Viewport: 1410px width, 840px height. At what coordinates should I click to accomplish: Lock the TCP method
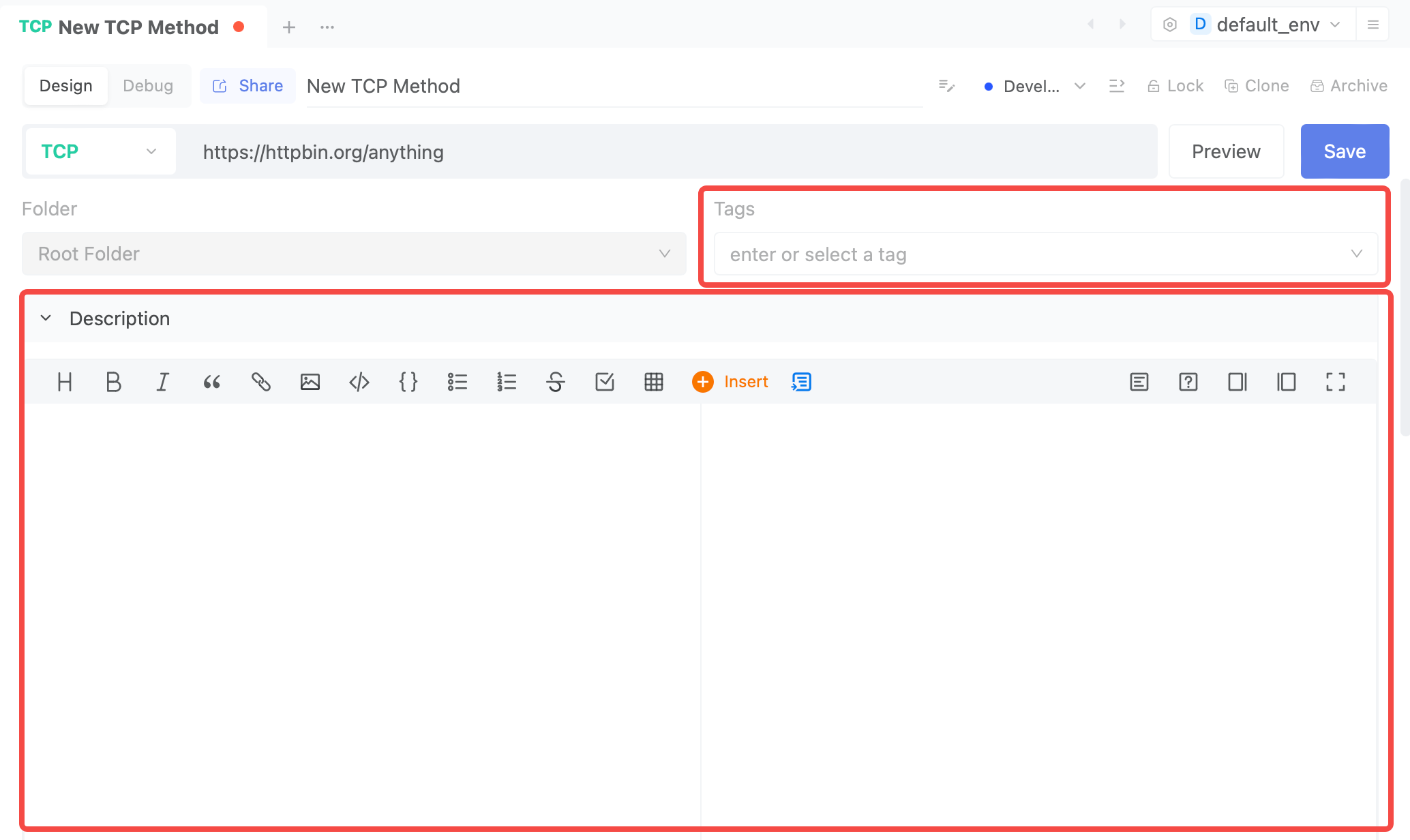click(1175, 86)
